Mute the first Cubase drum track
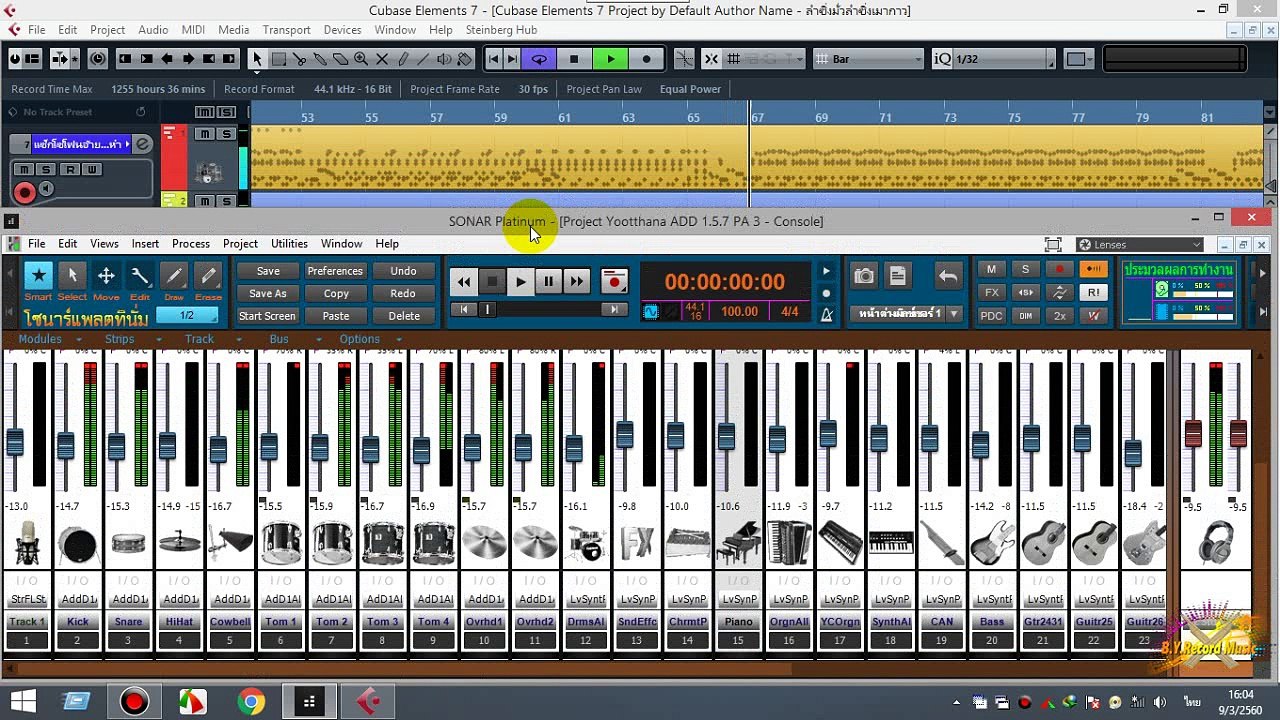Image resolution: width=1280 pixels, height=720 pixels. pyautogui.click(x=205, y=134)
